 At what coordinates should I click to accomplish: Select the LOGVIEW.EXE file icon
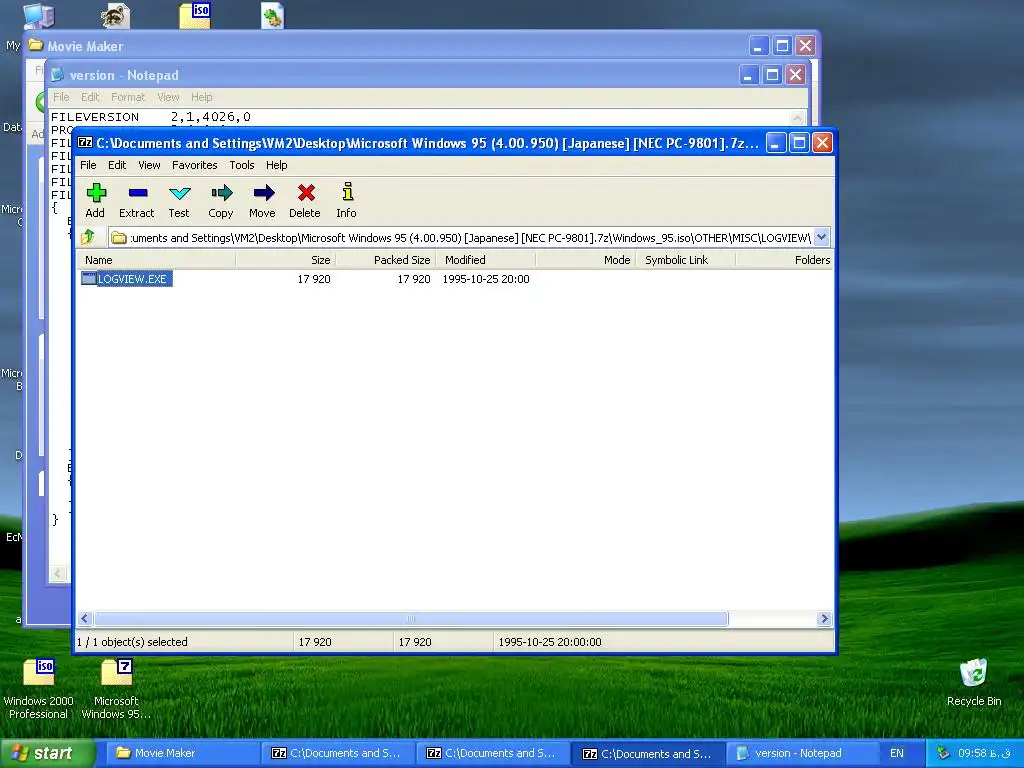pyautogui.click(x=89, y=279)
